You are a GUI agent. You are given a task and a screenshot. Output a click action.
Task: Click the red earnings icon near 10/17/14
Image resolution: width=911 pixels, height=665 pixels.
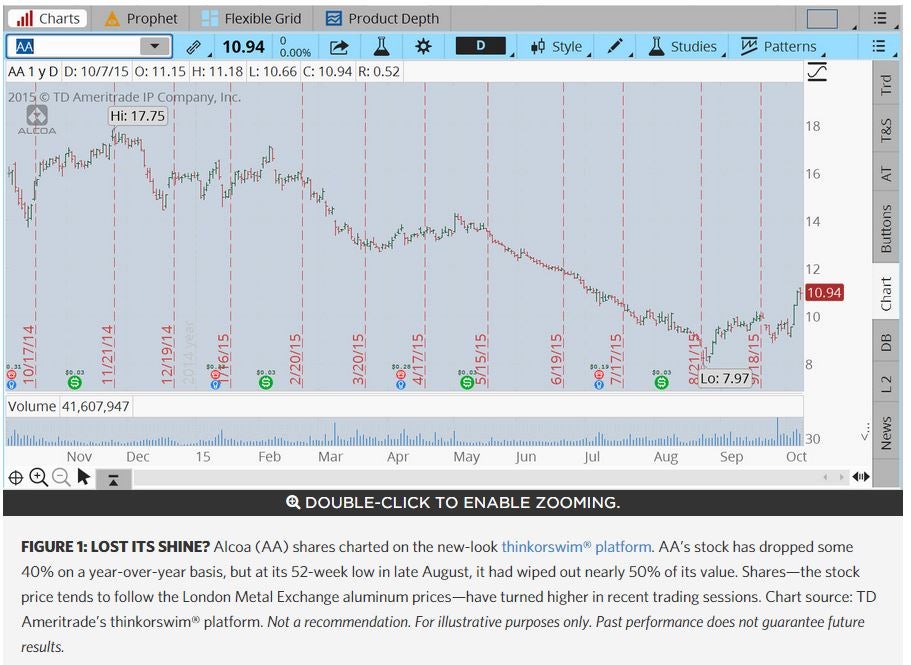click(x=12, y=375)
